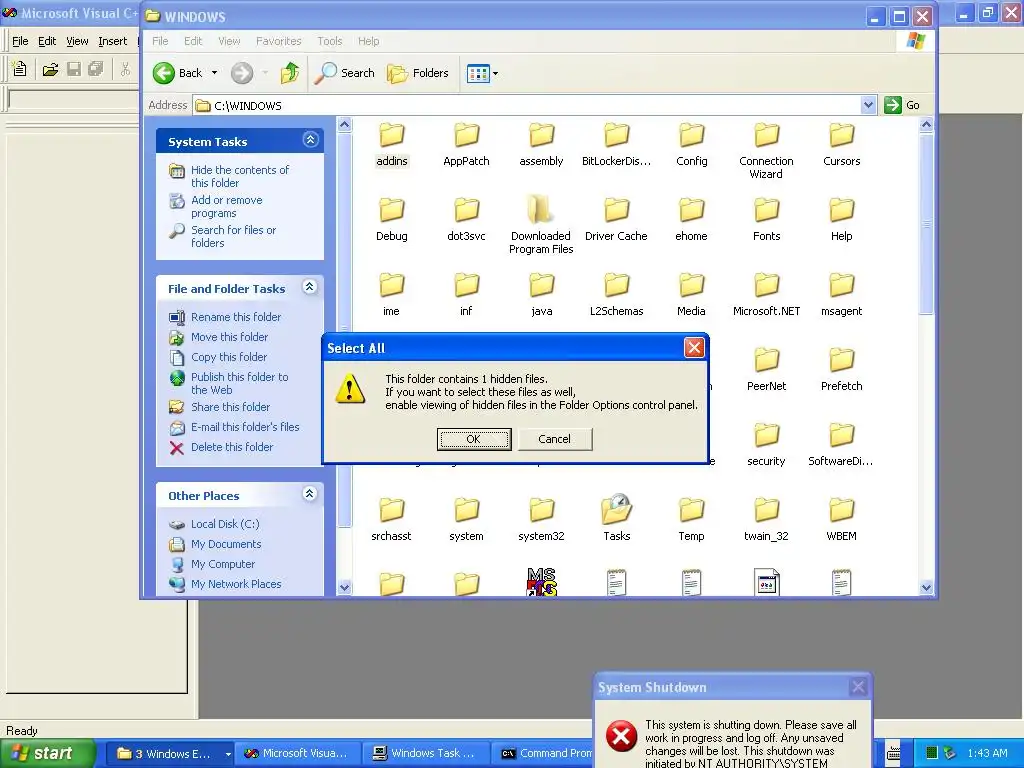Select the AppPatch folder icon

coord(466,136)
